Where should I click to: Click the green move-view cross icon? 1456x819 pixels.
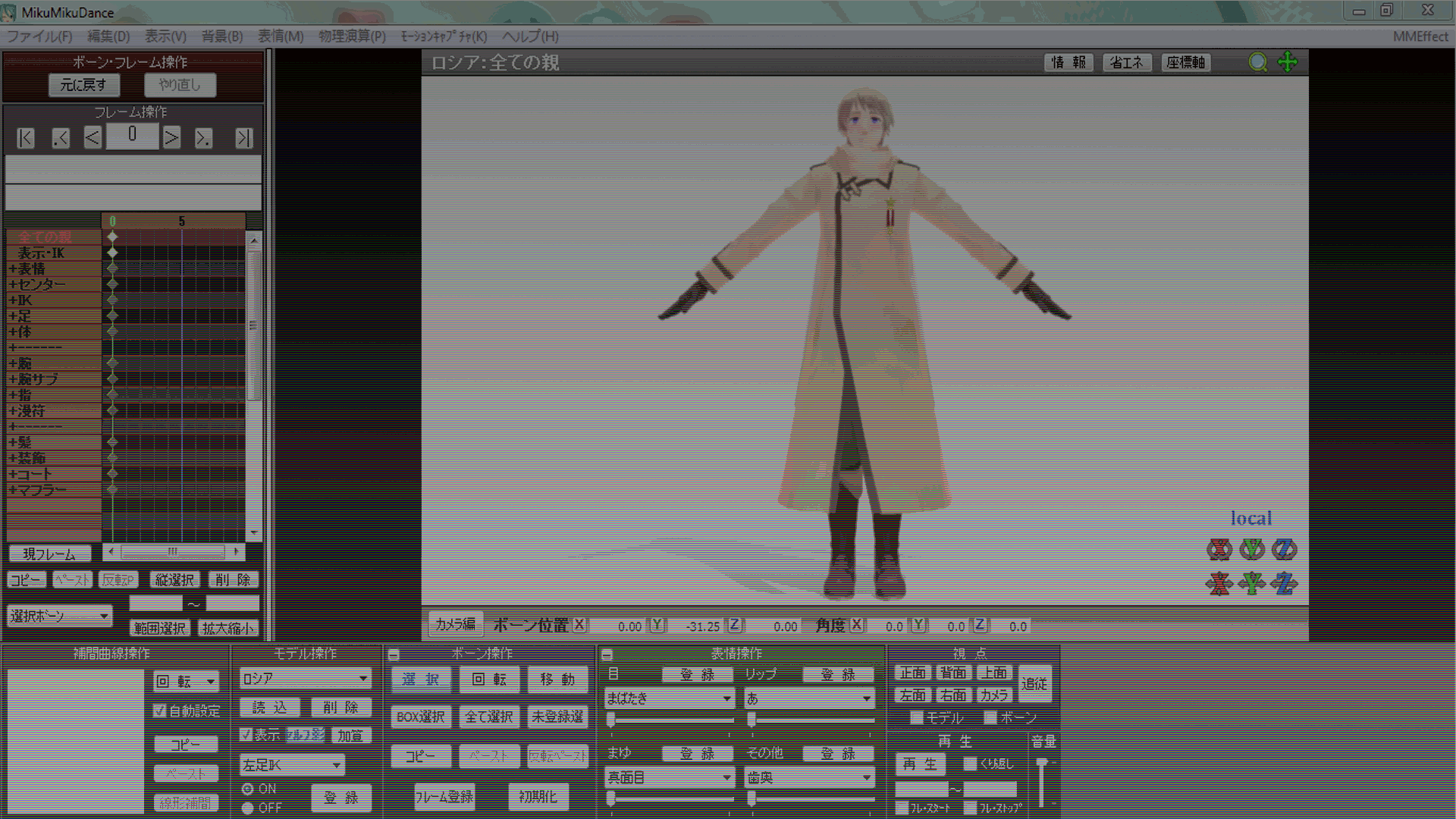[1288, 62]
